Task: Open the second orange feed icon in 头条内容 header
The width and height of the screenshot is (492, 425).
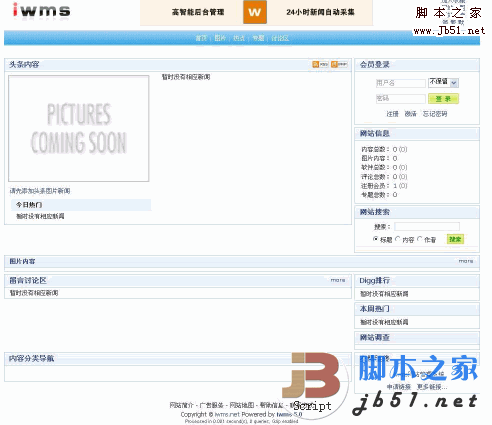Action: (x=339, y=64)
